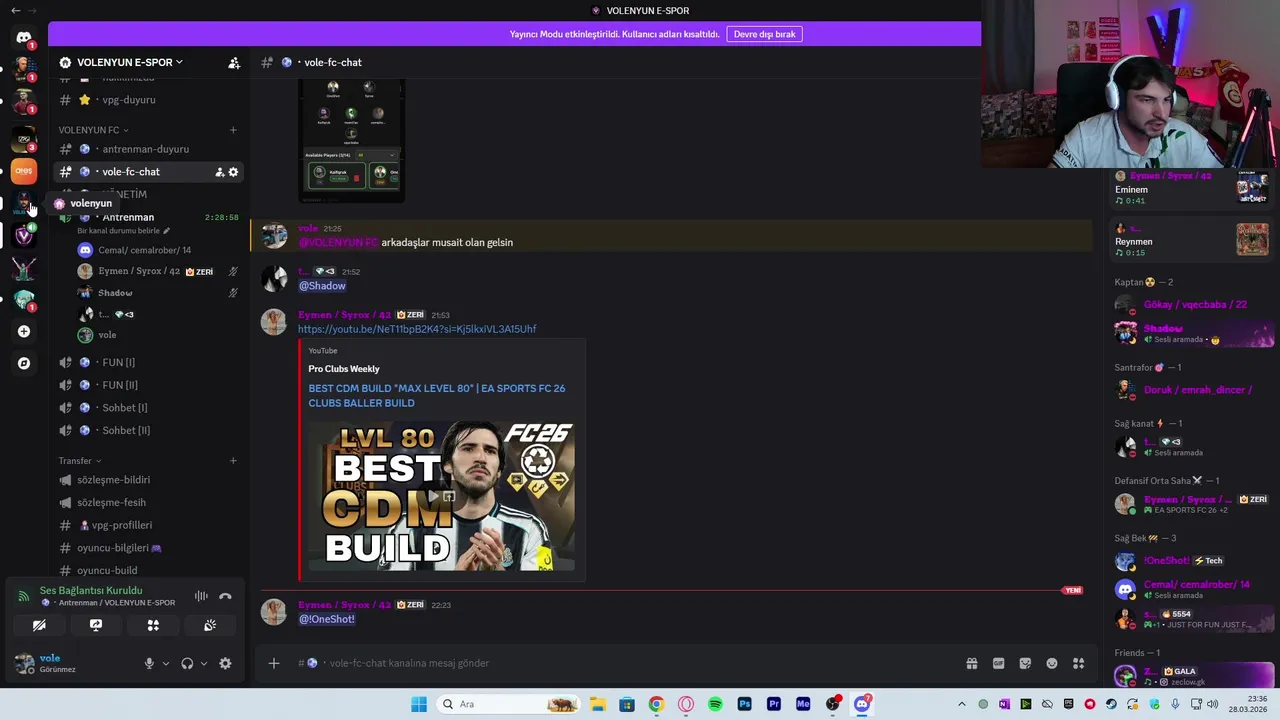Open Doruk / emrah_dincer member profile
The height and width of the screenshot is (720, 1280).
[1192, 390]
